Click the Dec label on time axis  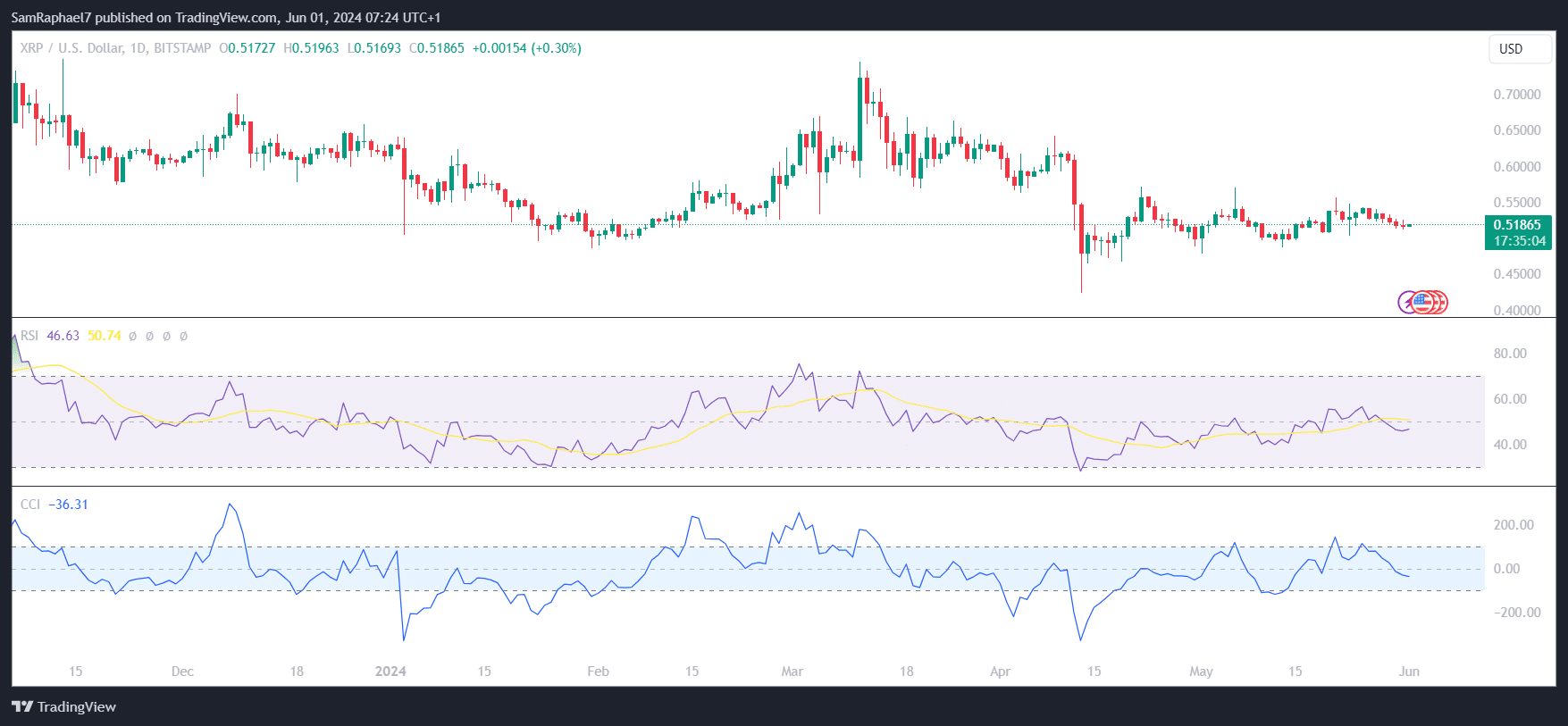coord(182,672)
